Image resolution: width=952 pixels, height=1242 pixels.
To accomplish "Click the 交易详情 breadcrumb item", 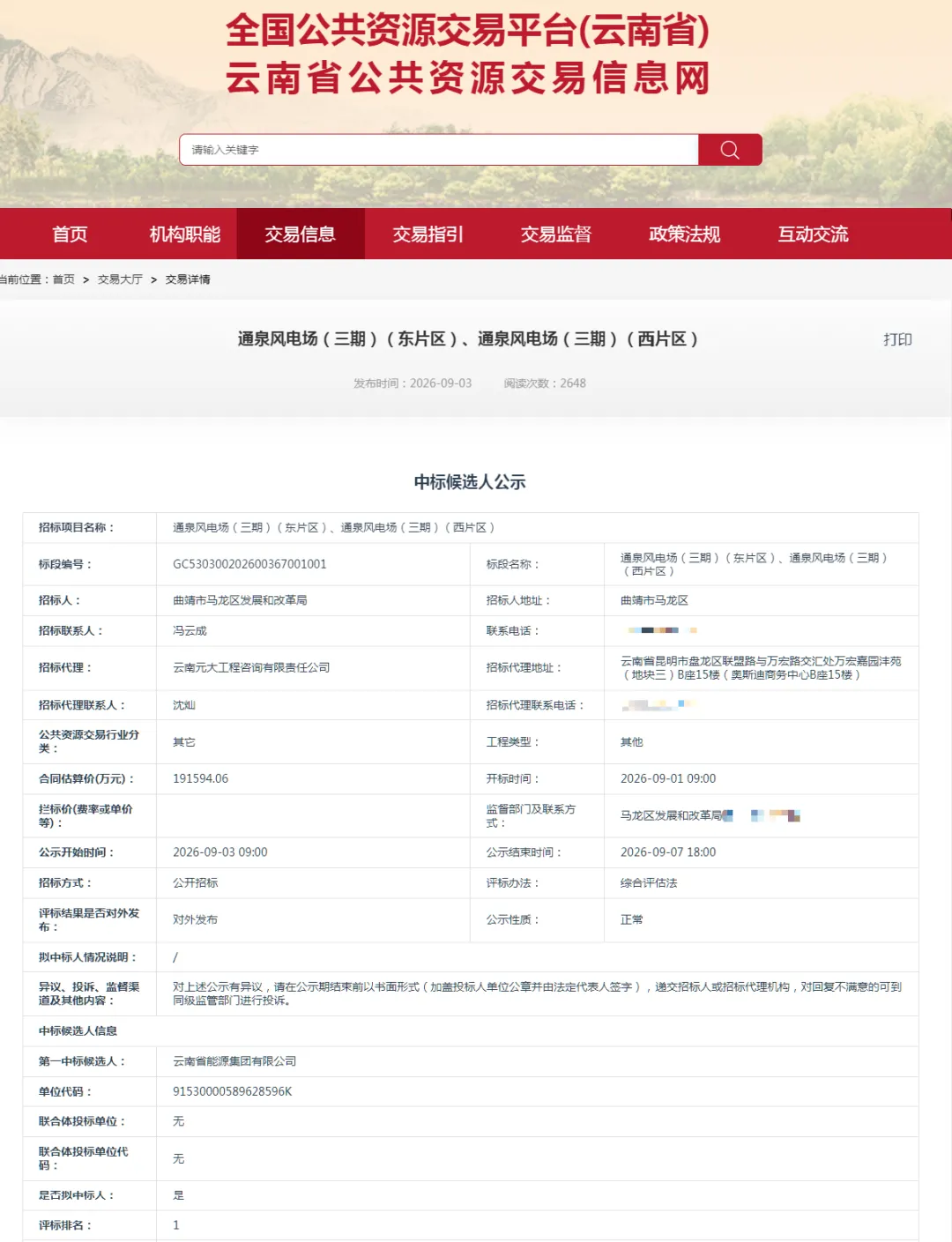I will click(188, 279).
